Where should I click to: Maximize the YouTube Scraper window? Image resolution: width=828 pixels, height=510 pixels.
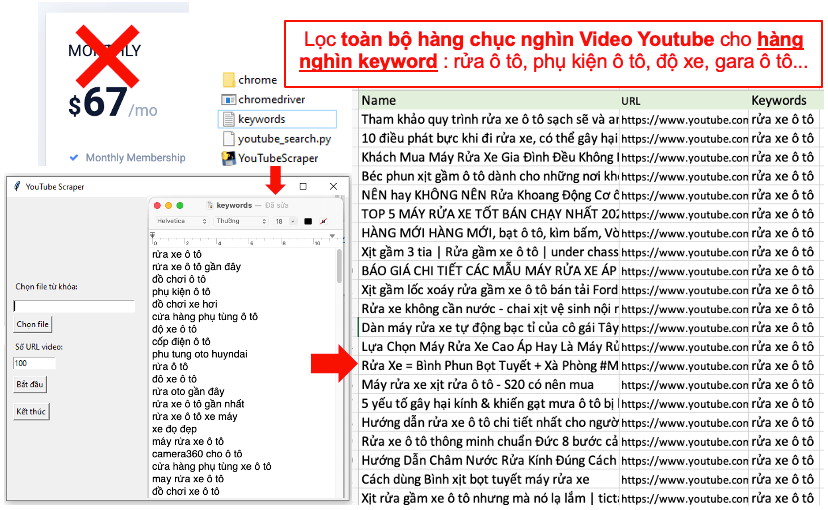[303, 186]
